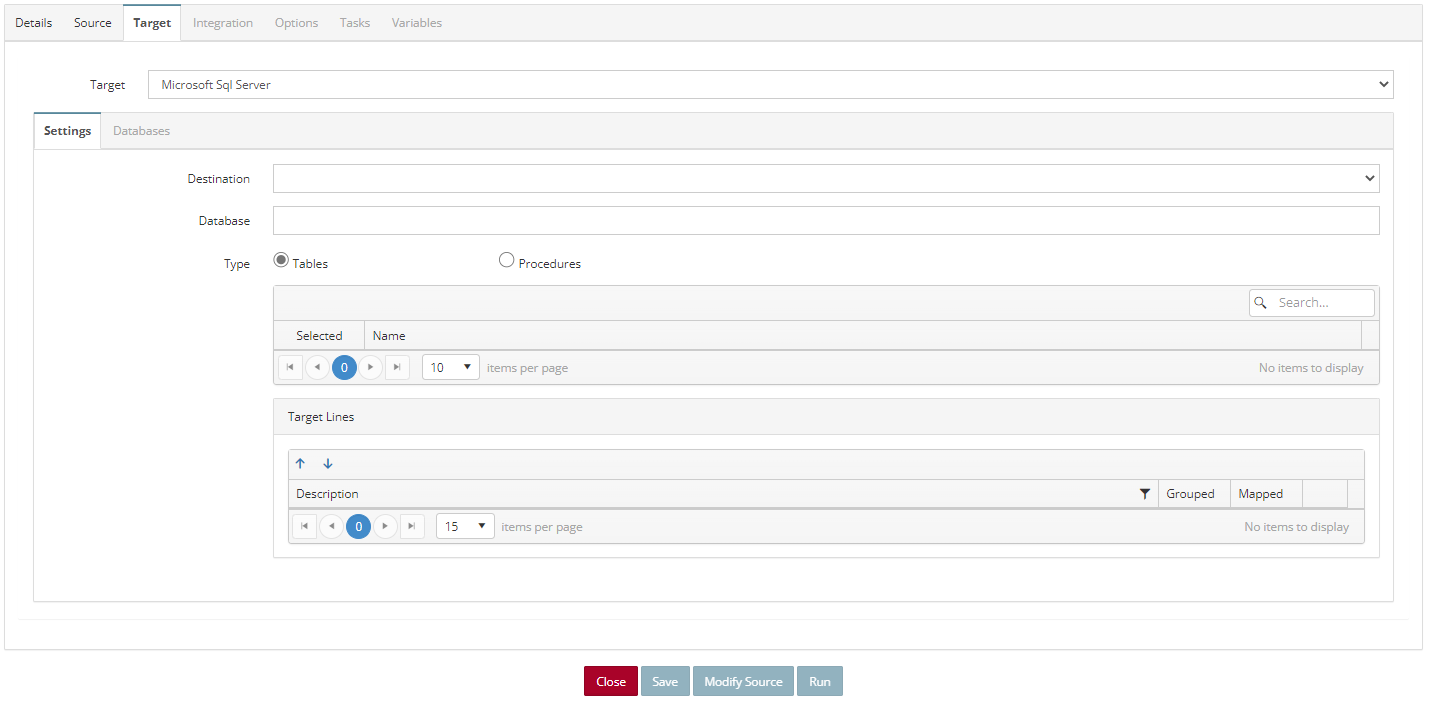Select the Settings sub-tab

click(x=68, y=131)
